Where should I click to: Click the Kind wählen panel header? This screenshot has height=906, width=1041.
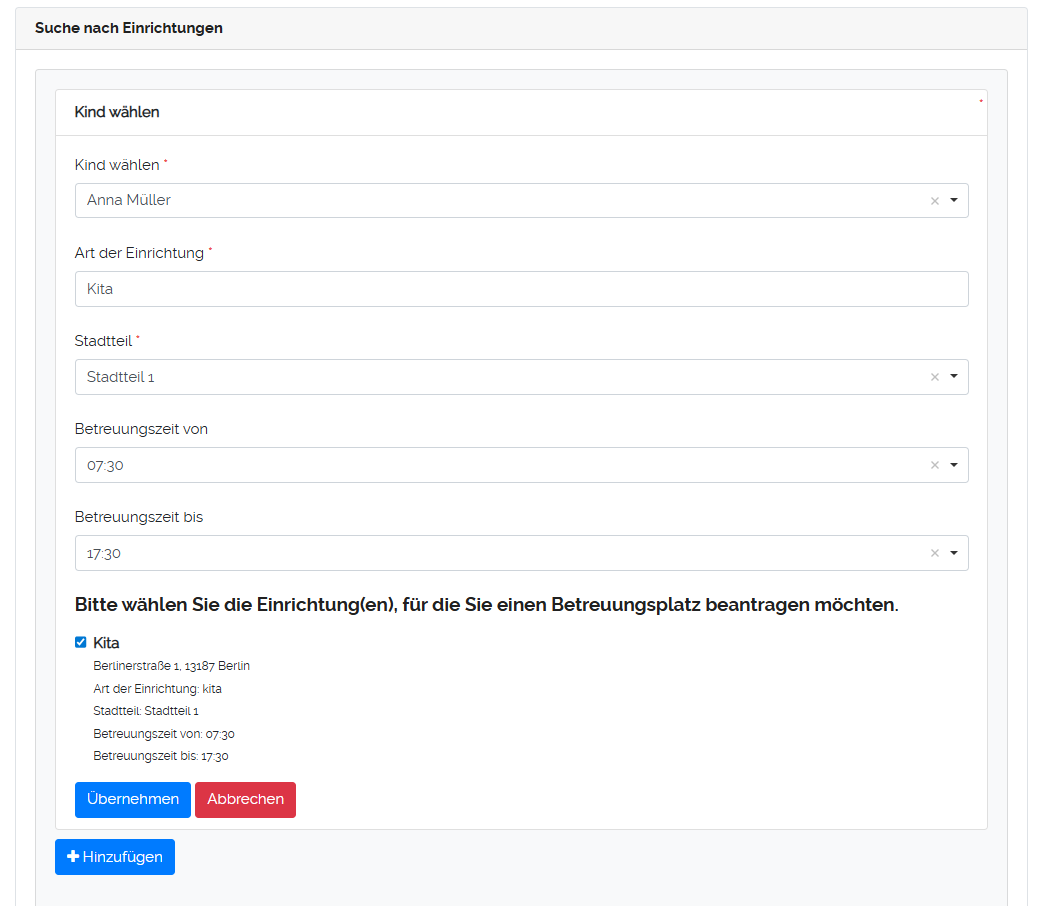[117, 112]
